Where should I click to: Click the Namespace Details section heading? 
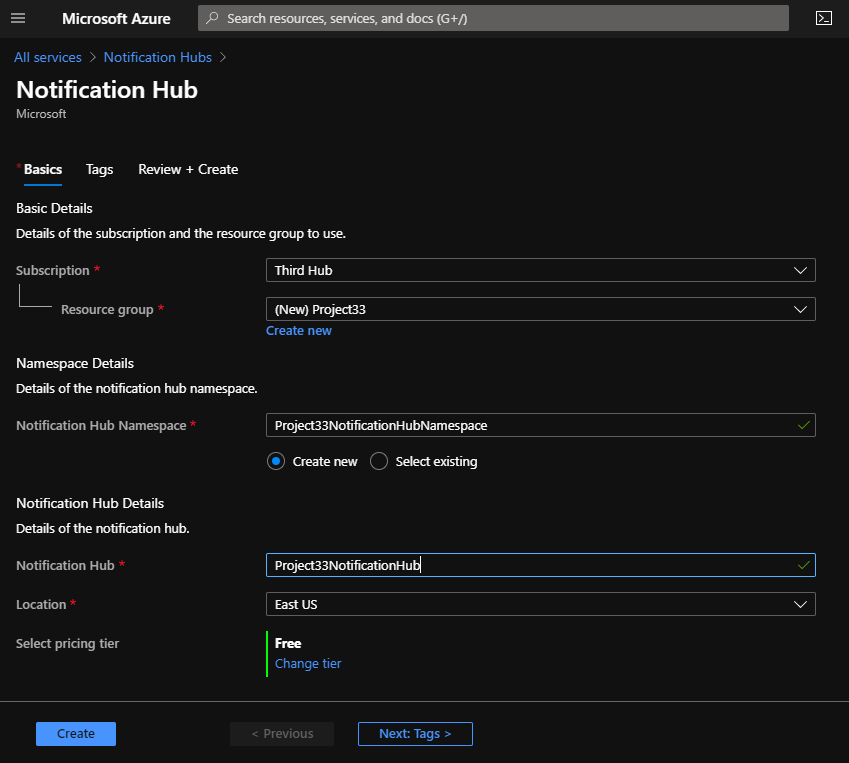click(x=75, y=363)
